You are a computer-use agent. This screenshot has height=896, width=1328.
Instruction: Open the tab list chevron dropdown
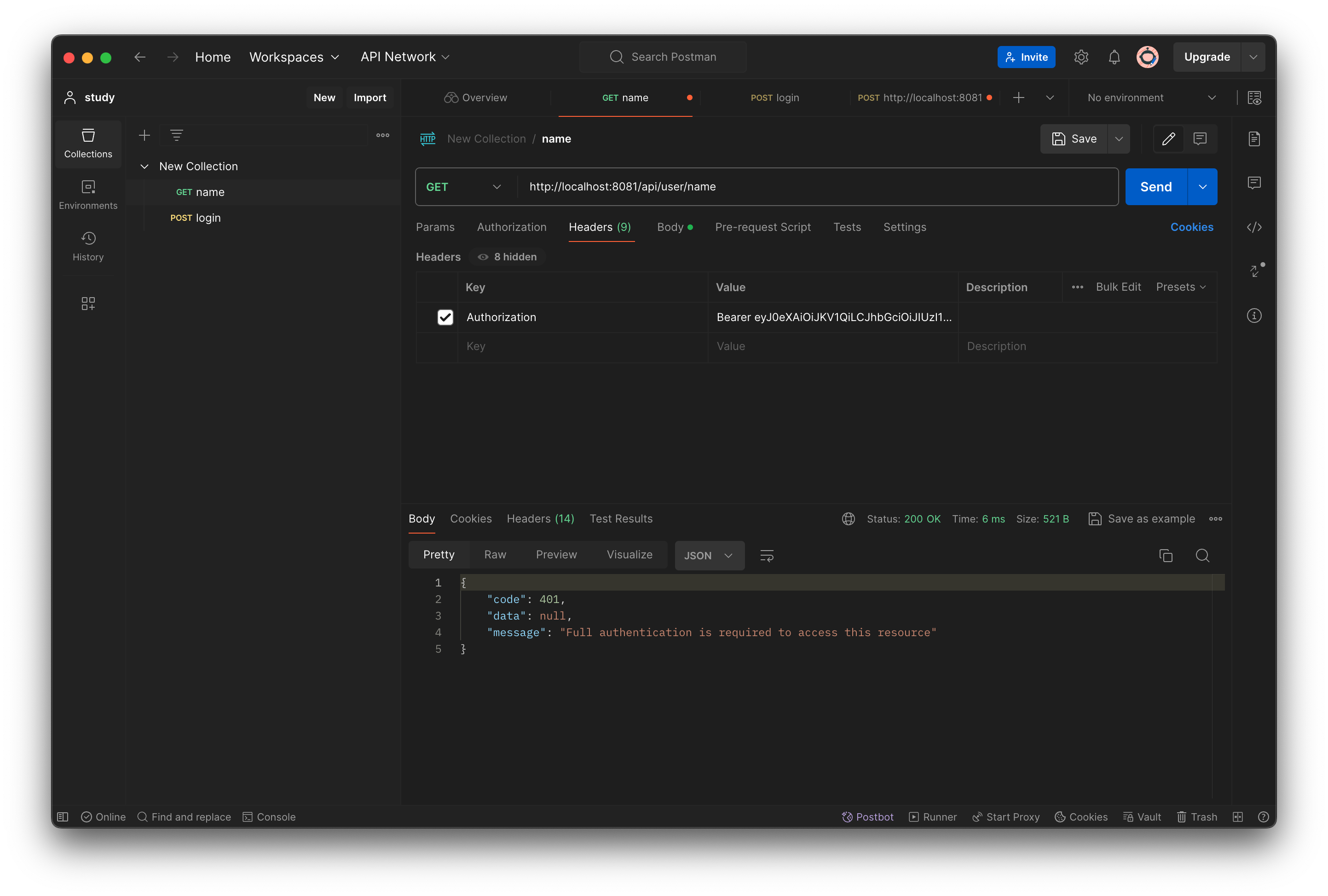[1050, 98]
